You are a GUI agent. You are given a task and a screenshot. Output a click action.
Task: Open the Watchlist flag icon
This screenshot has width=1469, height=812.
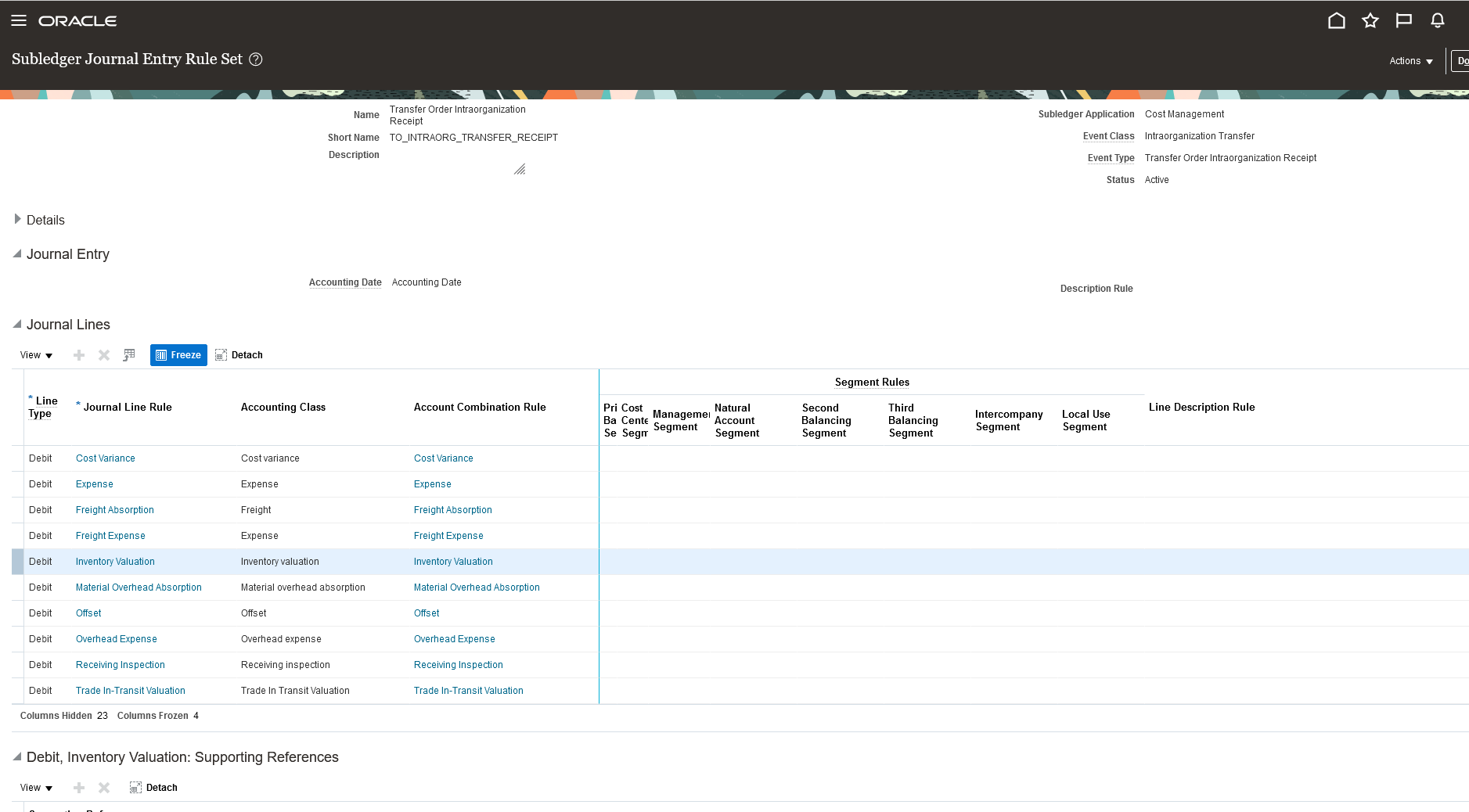1404,20
